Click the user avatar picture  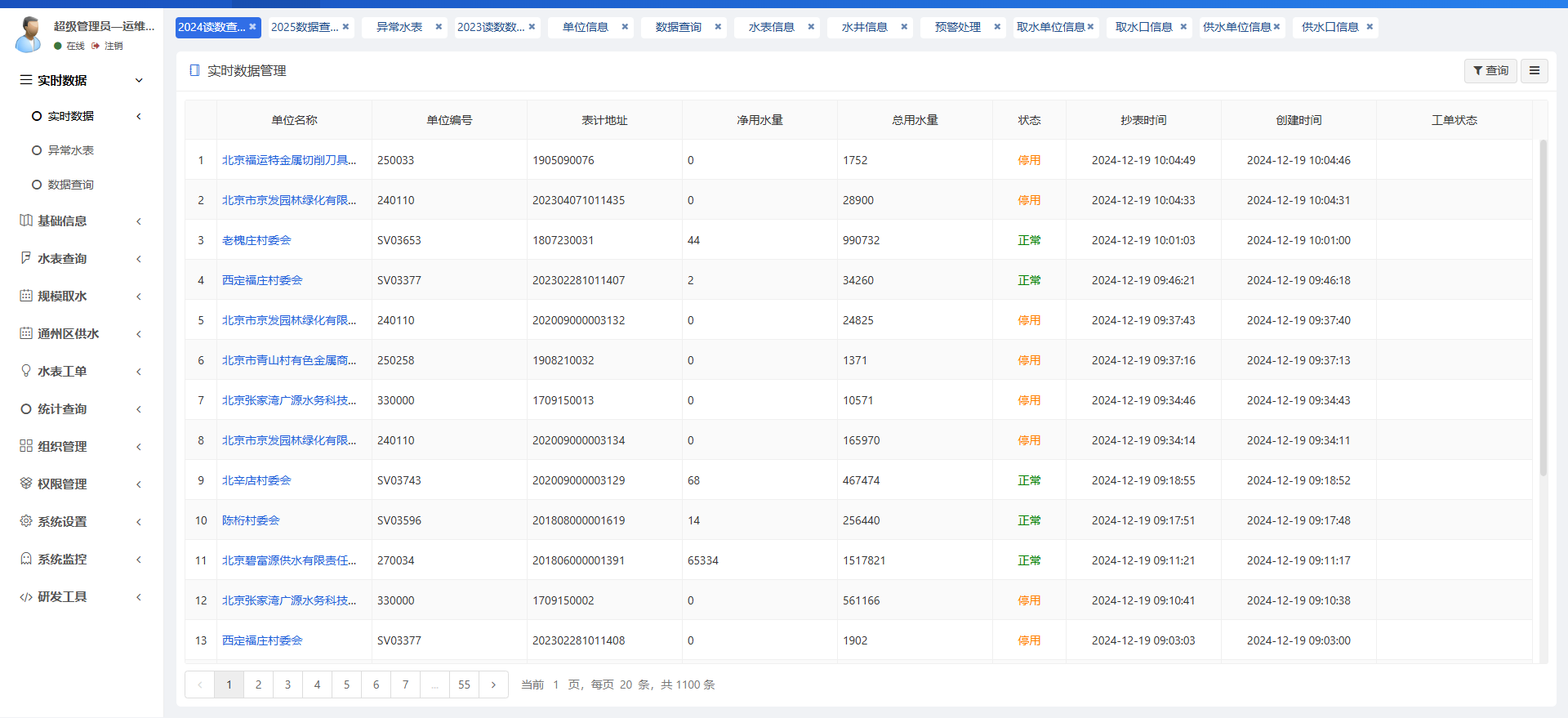[29, 34]
